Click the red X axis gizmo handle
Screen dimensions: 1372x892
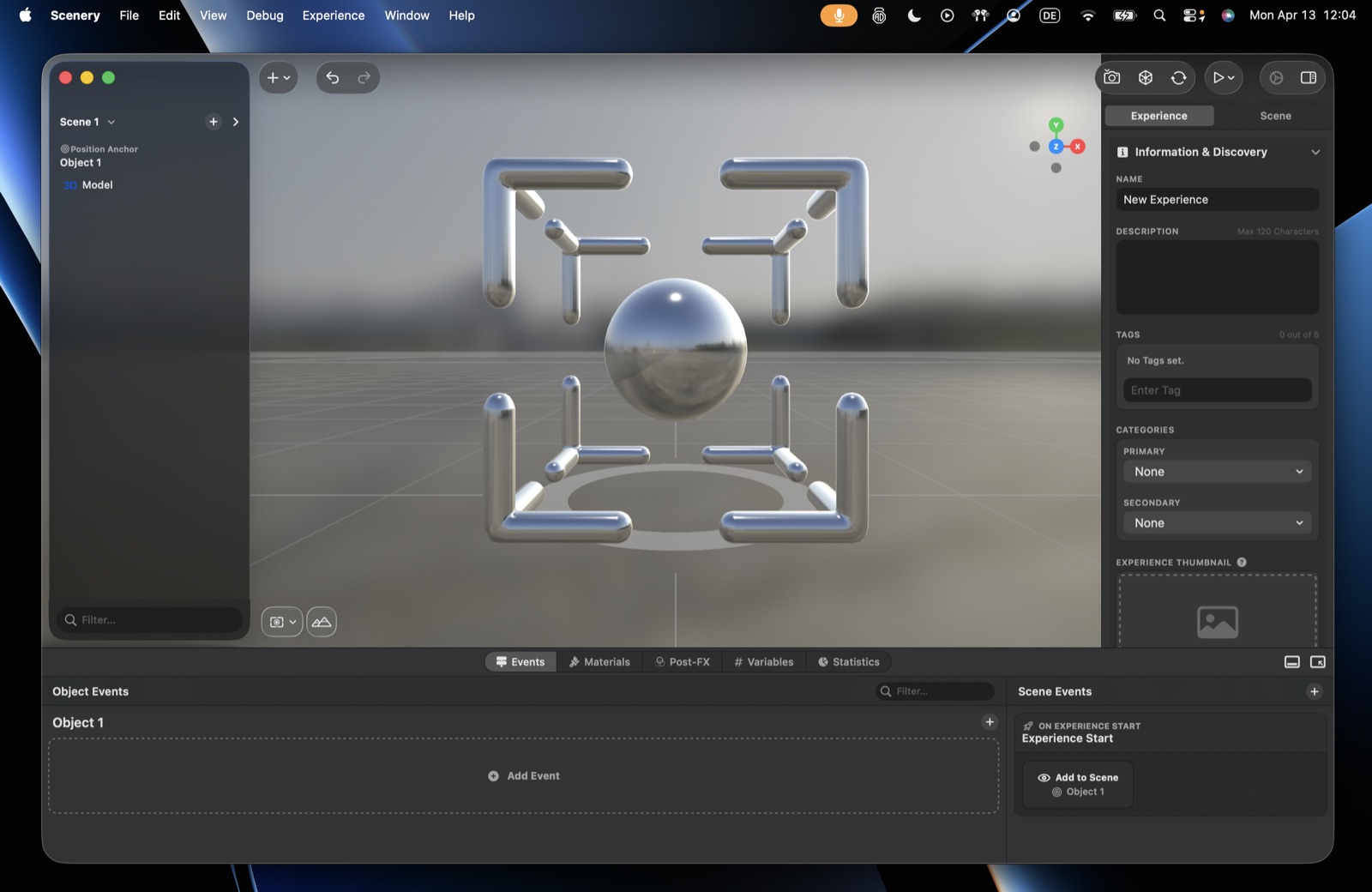1078,147
